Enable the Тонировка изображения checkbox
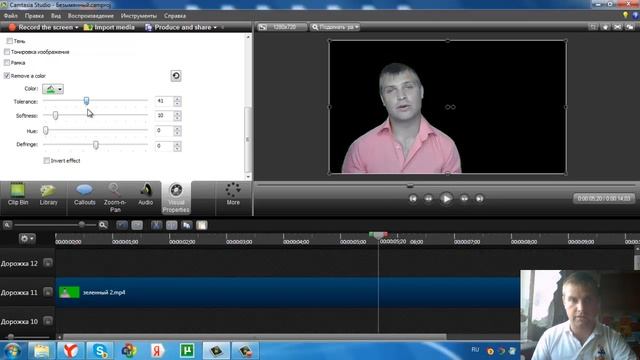640x360 pixels. [7, 52]
